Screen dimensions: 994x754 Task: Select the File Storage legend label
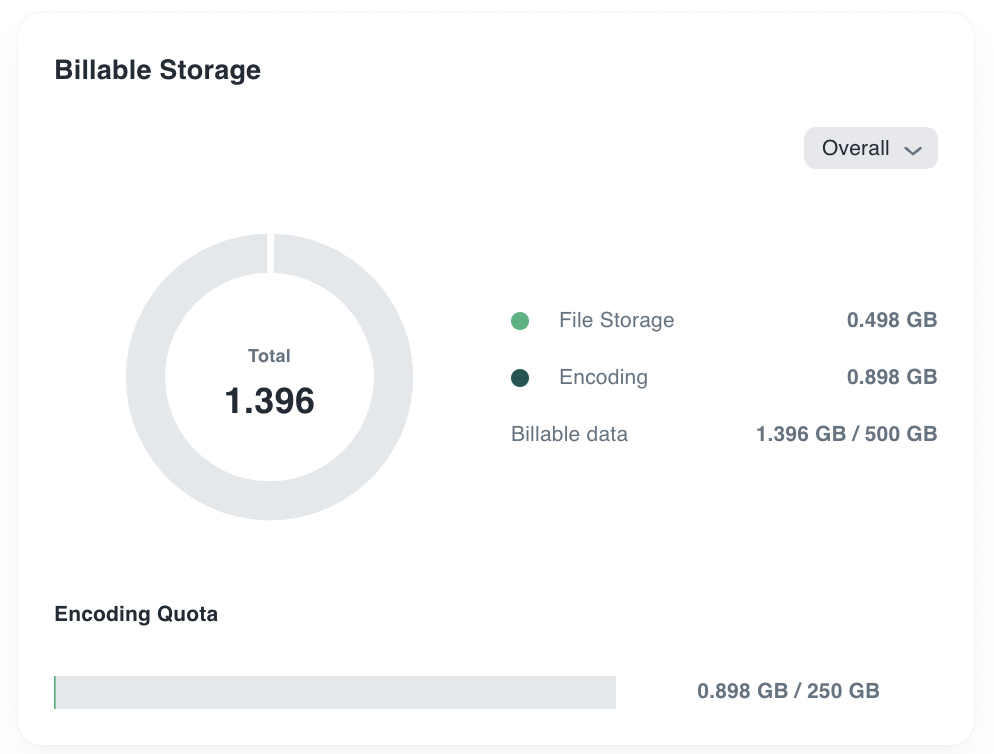[x=616, y=321]
